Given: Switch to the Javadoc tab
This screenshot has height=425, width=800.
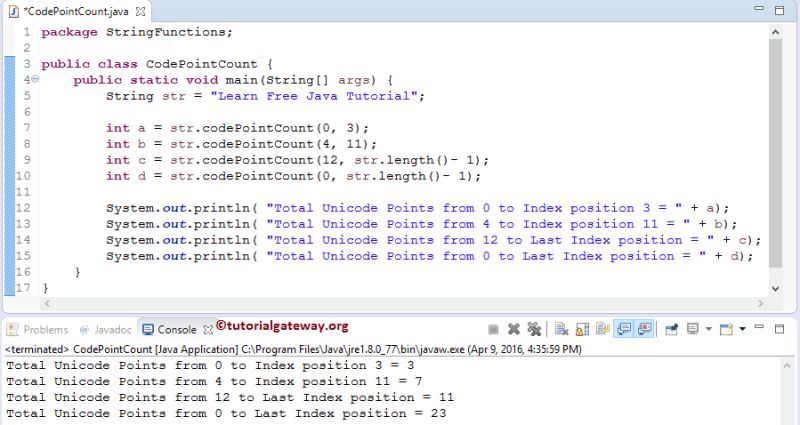Looking at the screenshot, I should click(106, 330).
